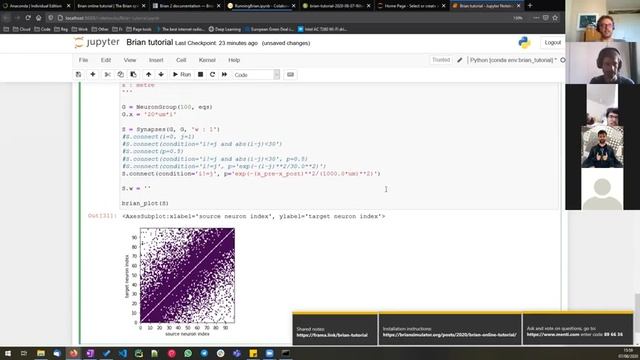This screenshot has width=640, height=360.
Task: Open the frama.link shared notes link
Action: [332, 335]
